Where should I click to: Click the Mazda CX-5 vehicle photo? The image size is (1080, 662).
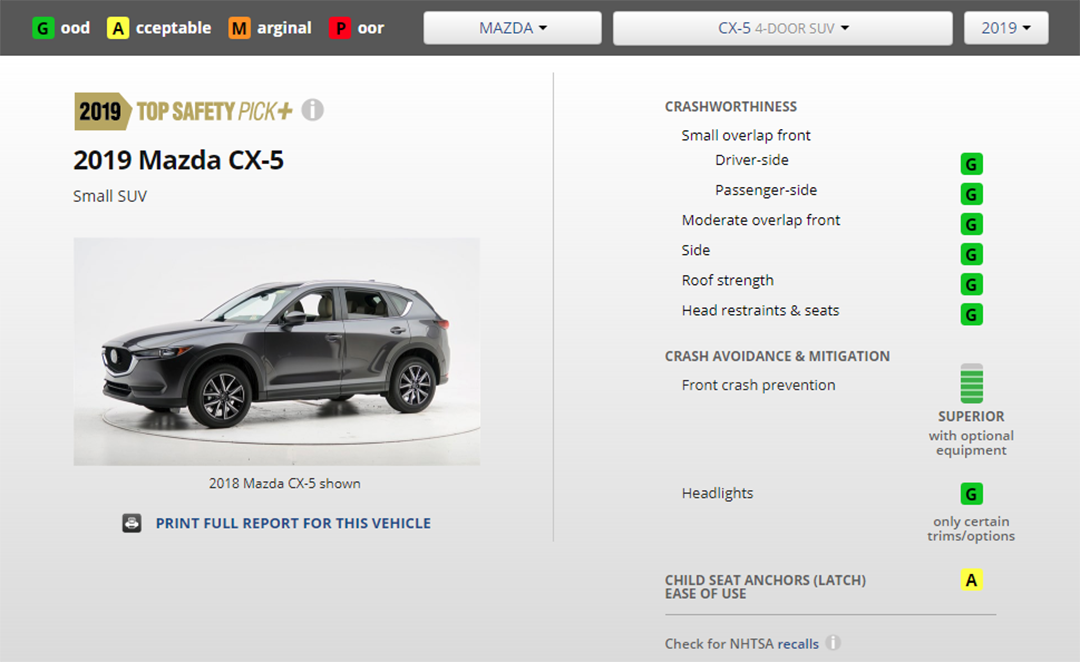(x=276, y=351)
